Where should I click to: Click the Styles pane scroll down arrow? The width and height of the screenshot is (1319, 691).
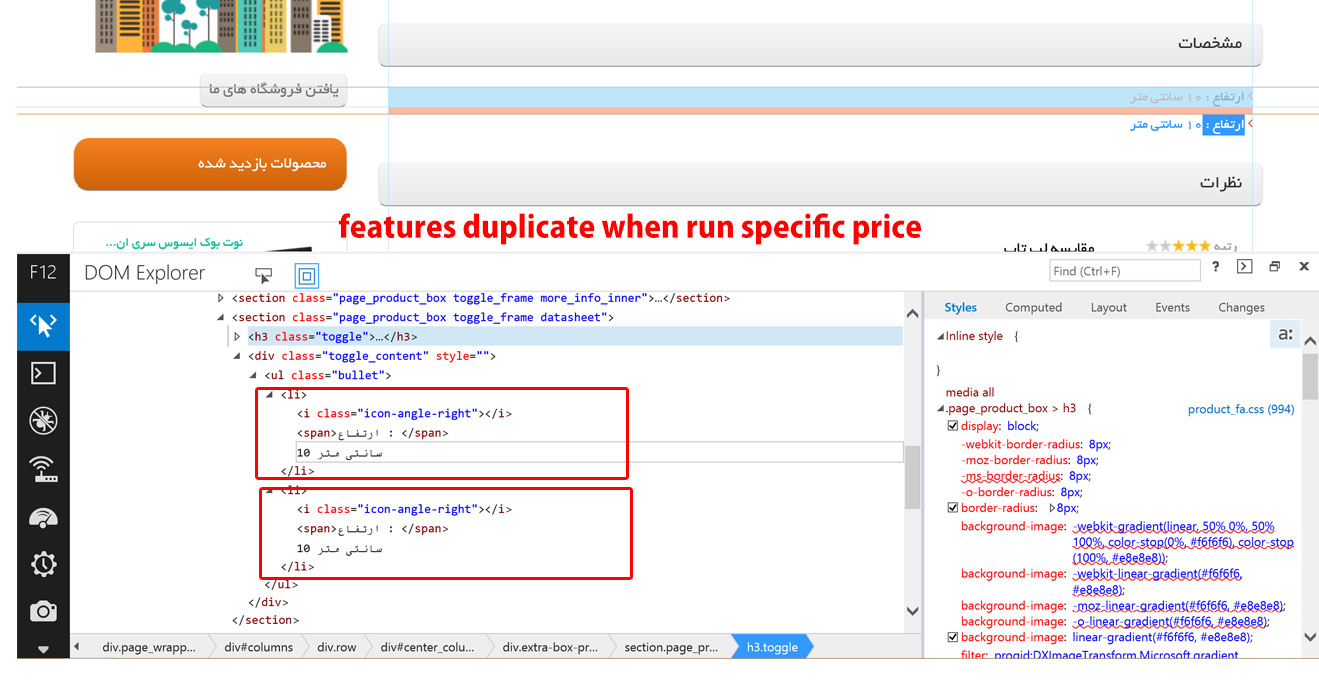coord(1310,637)
